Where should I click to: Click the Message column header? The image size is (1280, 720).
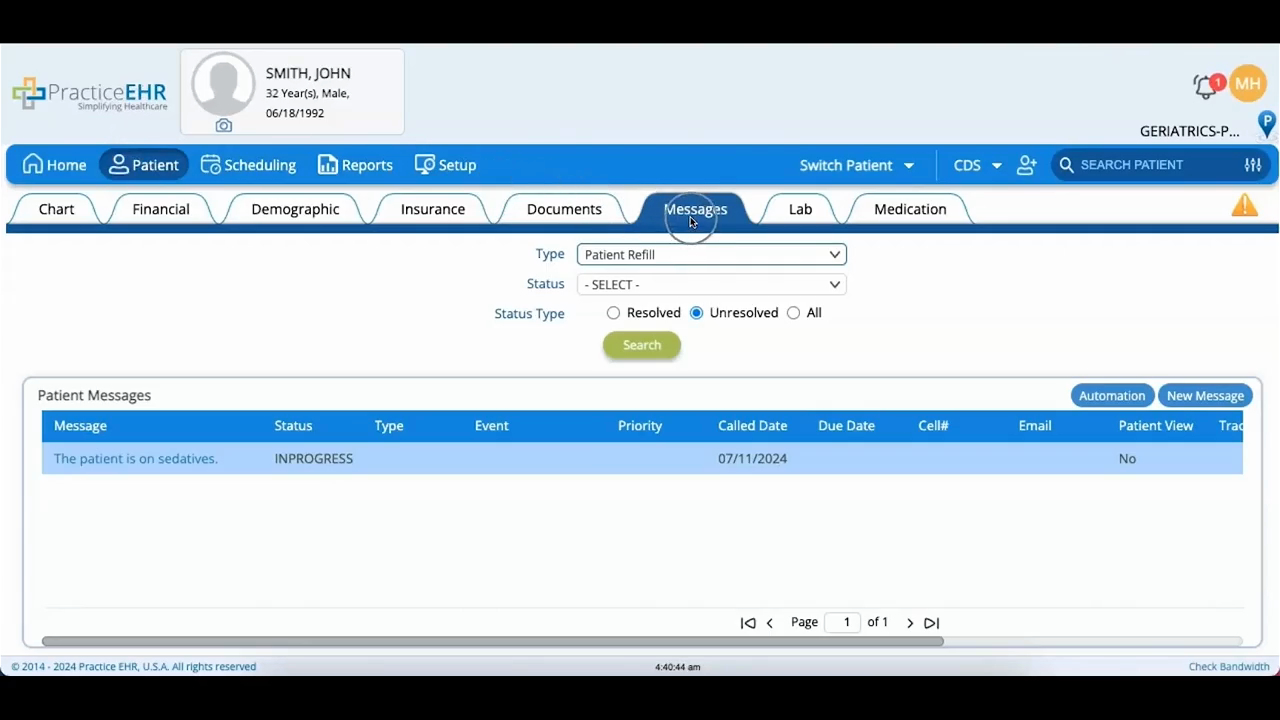click(x=80, y=426)
